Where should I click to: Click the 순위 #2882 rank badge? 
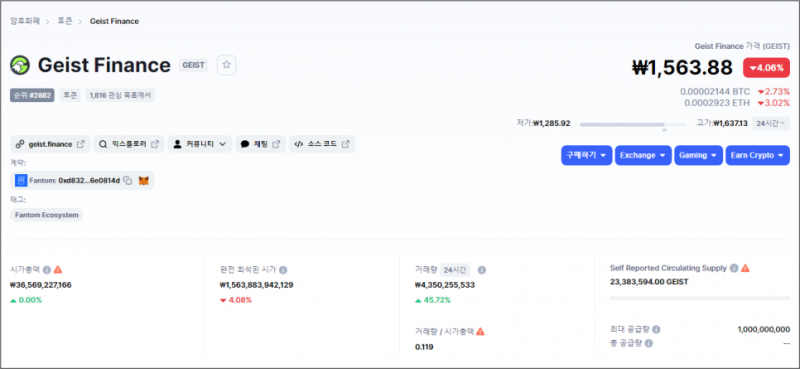32,95
